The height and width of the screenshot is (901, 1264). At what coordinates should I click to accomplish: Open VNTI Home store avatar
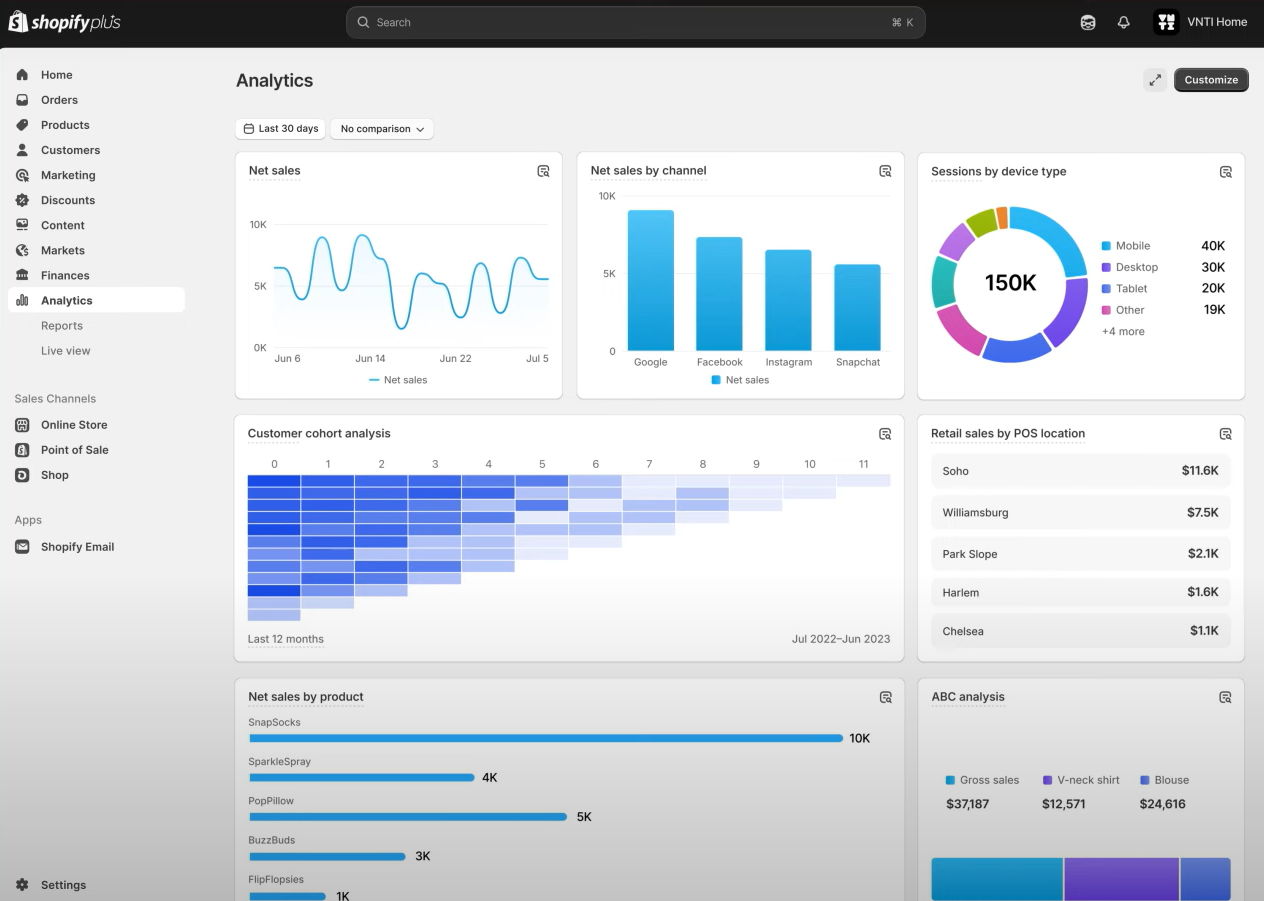coord(1166,22)
